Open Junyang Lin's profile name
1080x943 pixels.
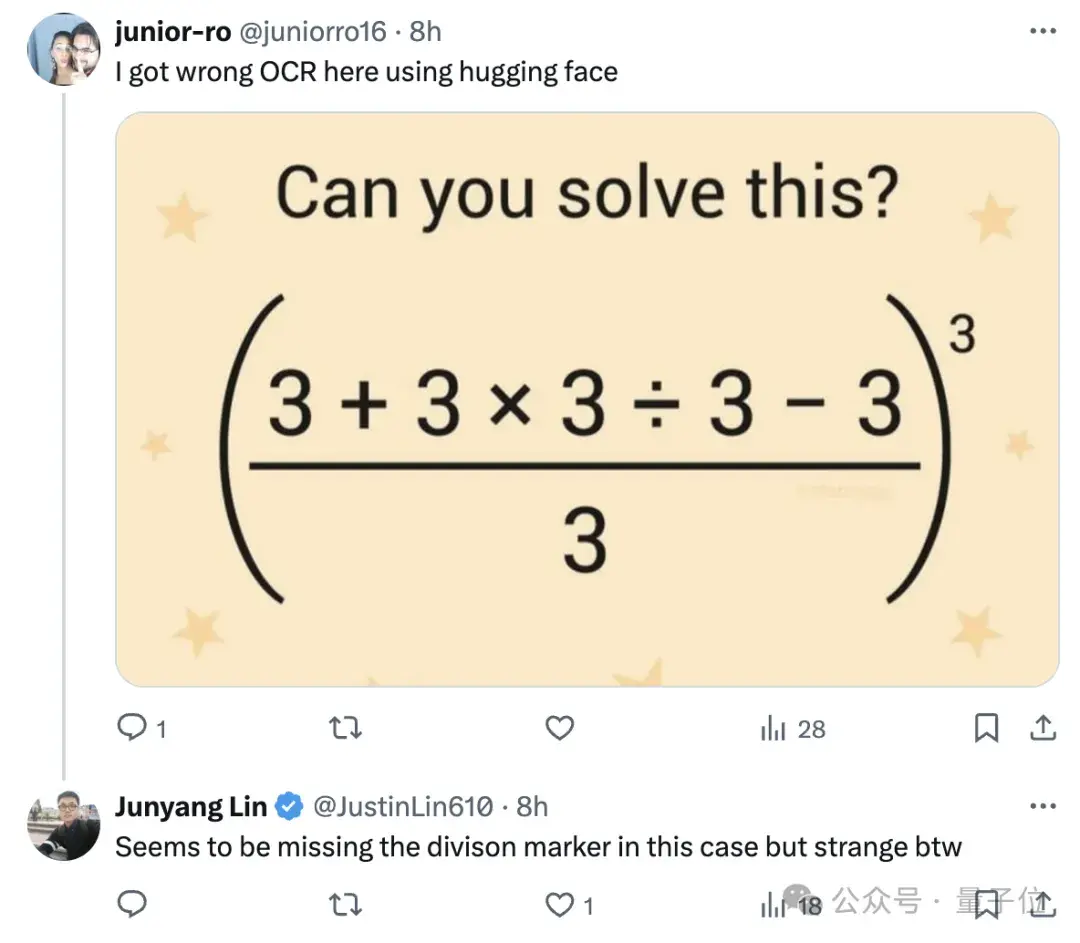[191, 806]
